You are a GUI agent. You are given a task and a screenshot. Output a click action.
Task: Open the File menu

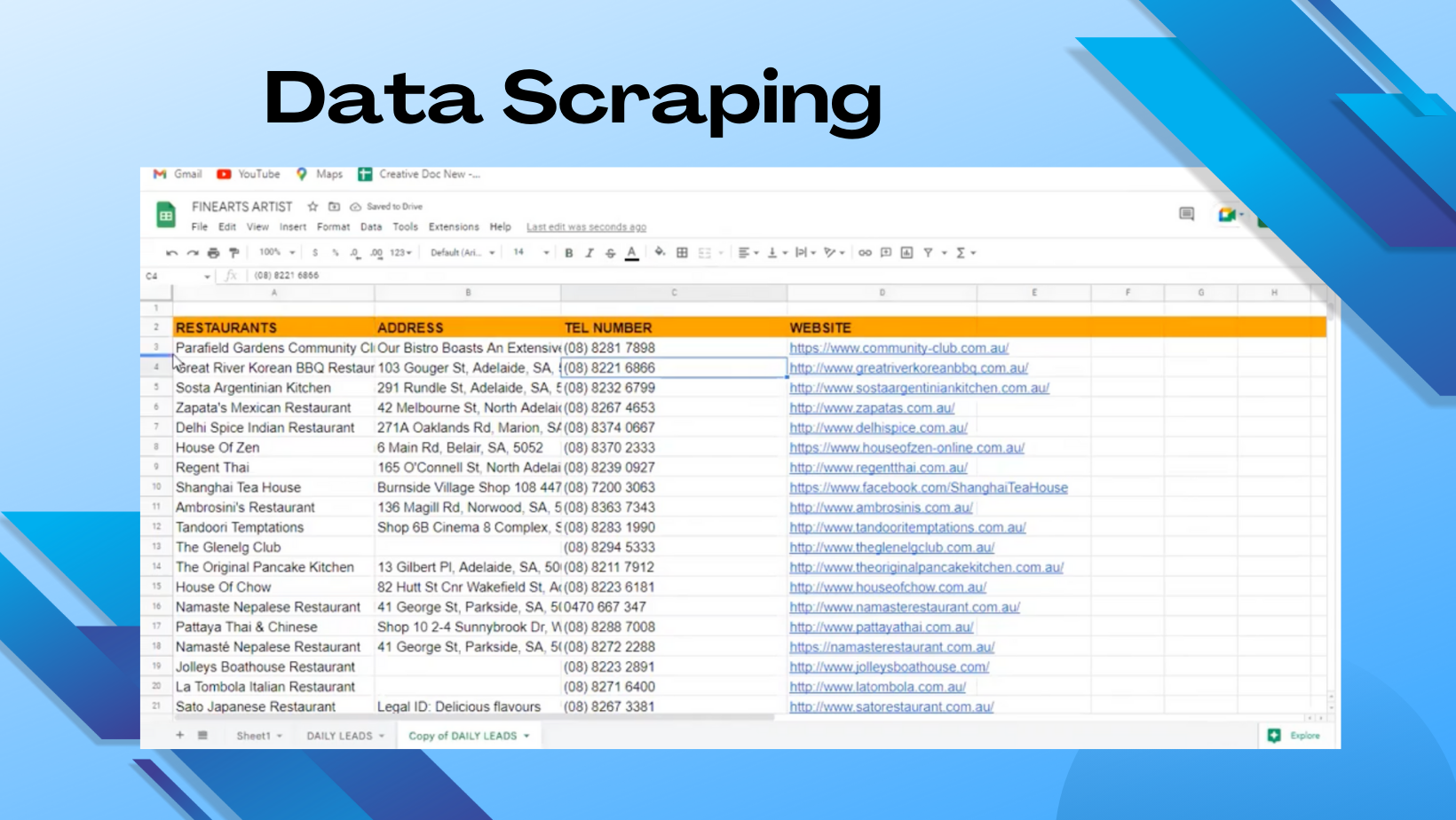coord(199,227)
